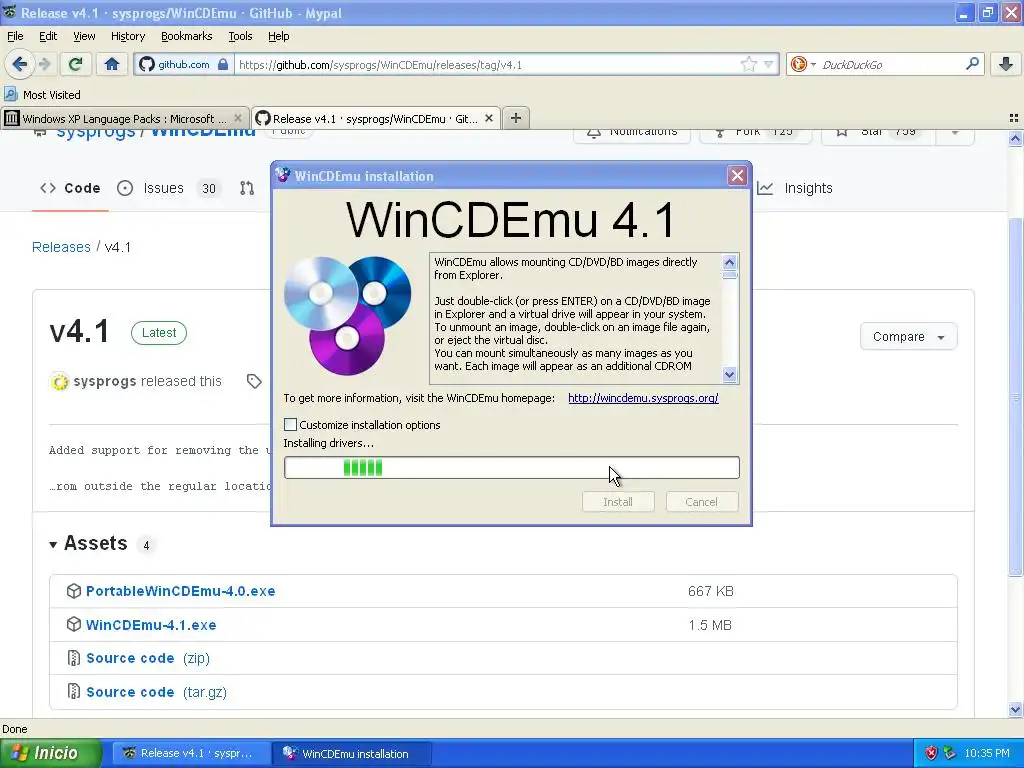1024x768 pixels.
Task: Bookmark this page with the star icon
Action: (748, 64)
